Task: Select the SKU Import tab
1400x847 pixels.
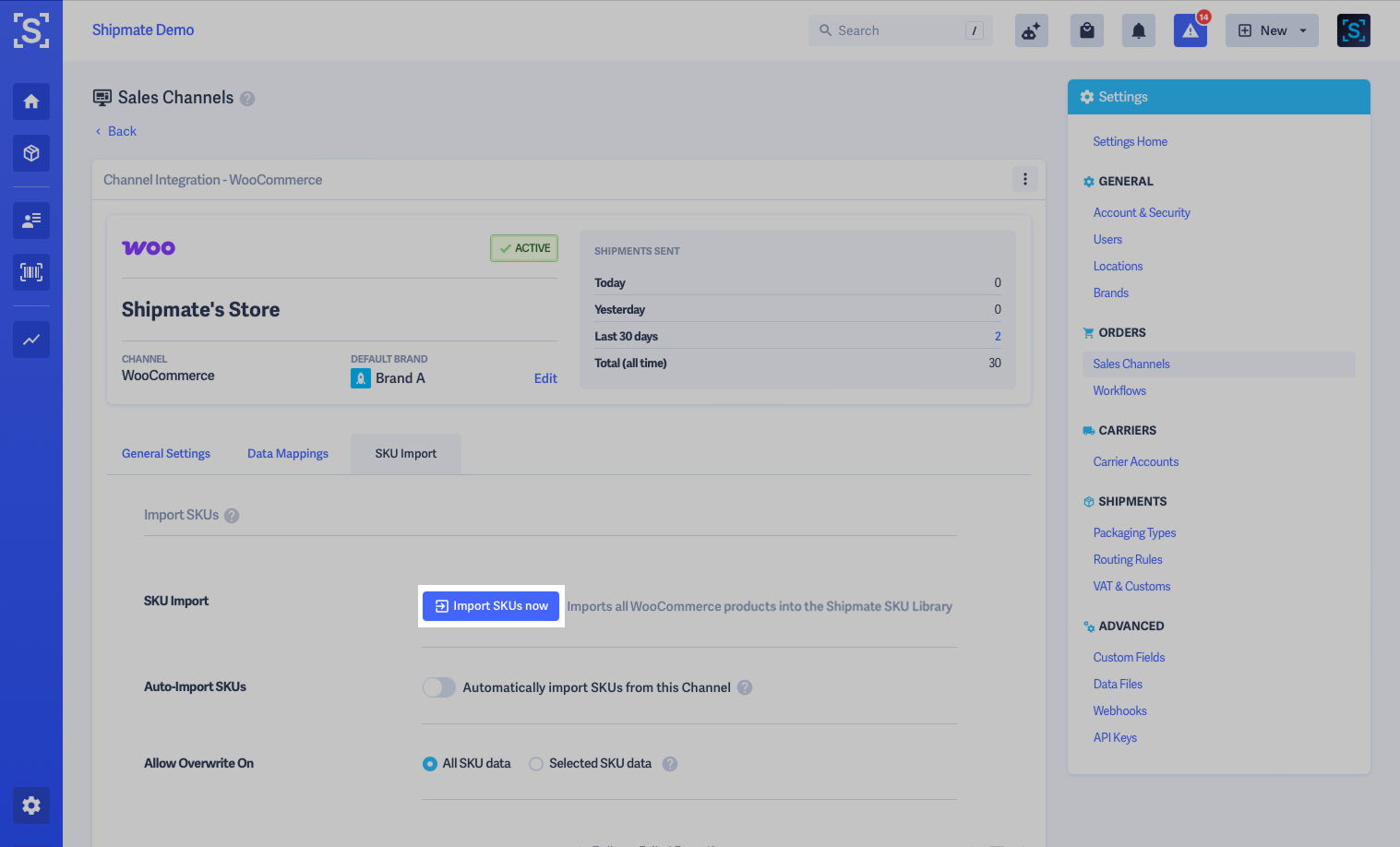Action: point(406,454)
